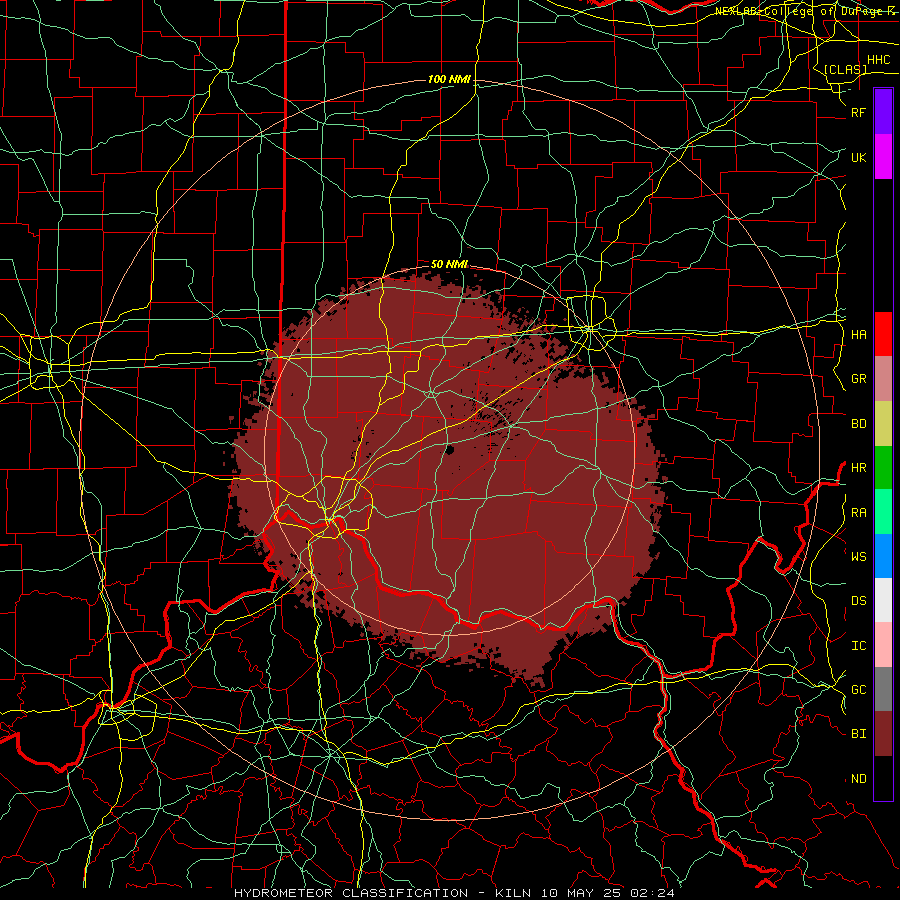The height and width of the screenshot is (900, 900).
Task: Click the RF purple legend swatch
Action: pyautogui.click(x=883, y=112)
